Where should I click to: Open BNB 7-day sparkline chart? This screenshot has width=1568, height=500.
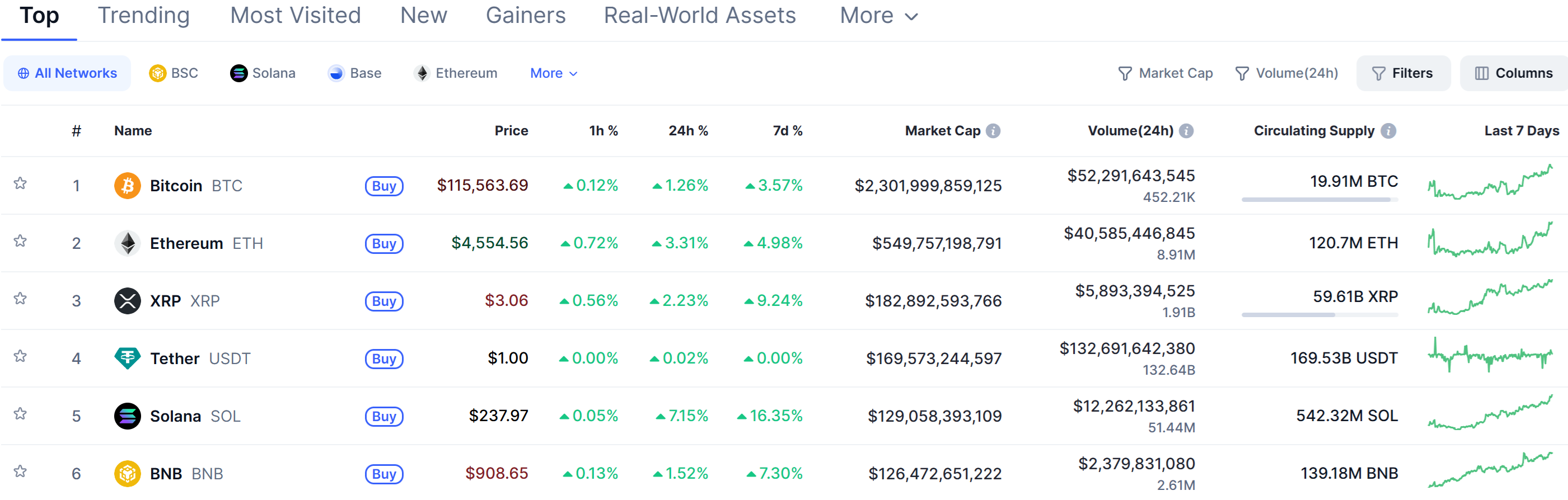[x=1490, y=470]
